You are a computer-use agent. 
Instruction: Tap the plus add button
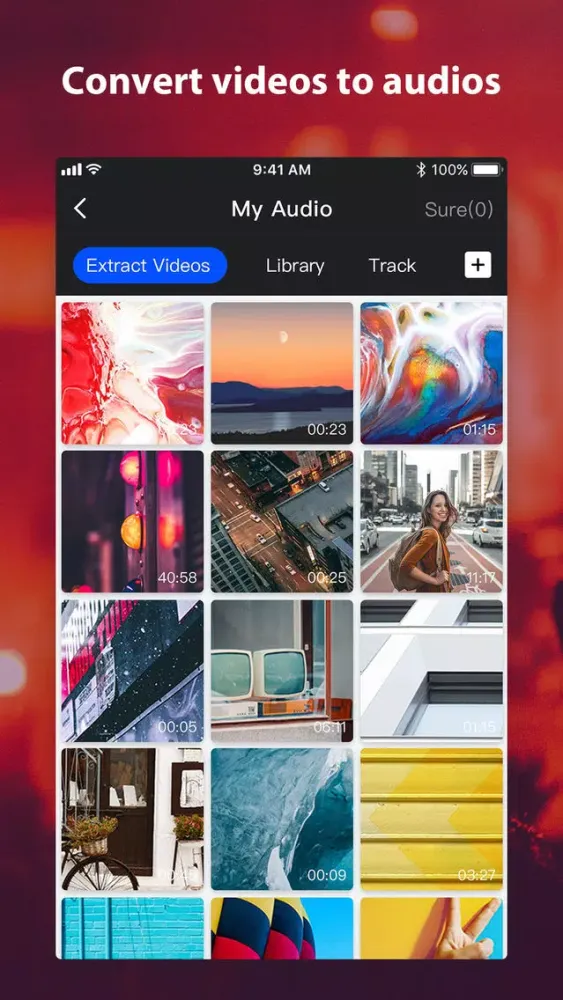pyautogui.click(x=478, y=265)
